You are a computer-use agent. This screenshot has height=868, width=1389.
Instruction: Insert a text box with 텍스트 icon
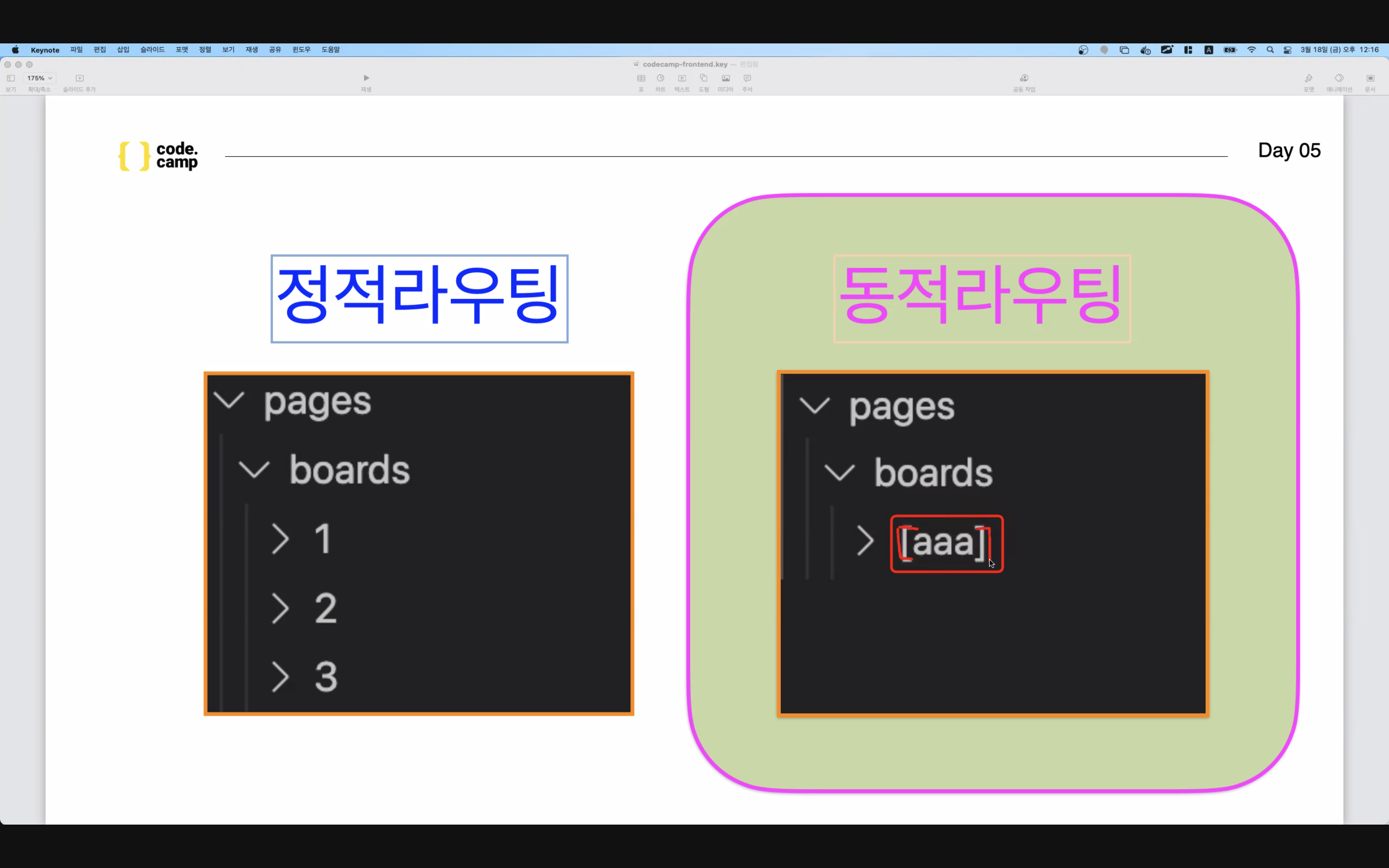point(682,78)
